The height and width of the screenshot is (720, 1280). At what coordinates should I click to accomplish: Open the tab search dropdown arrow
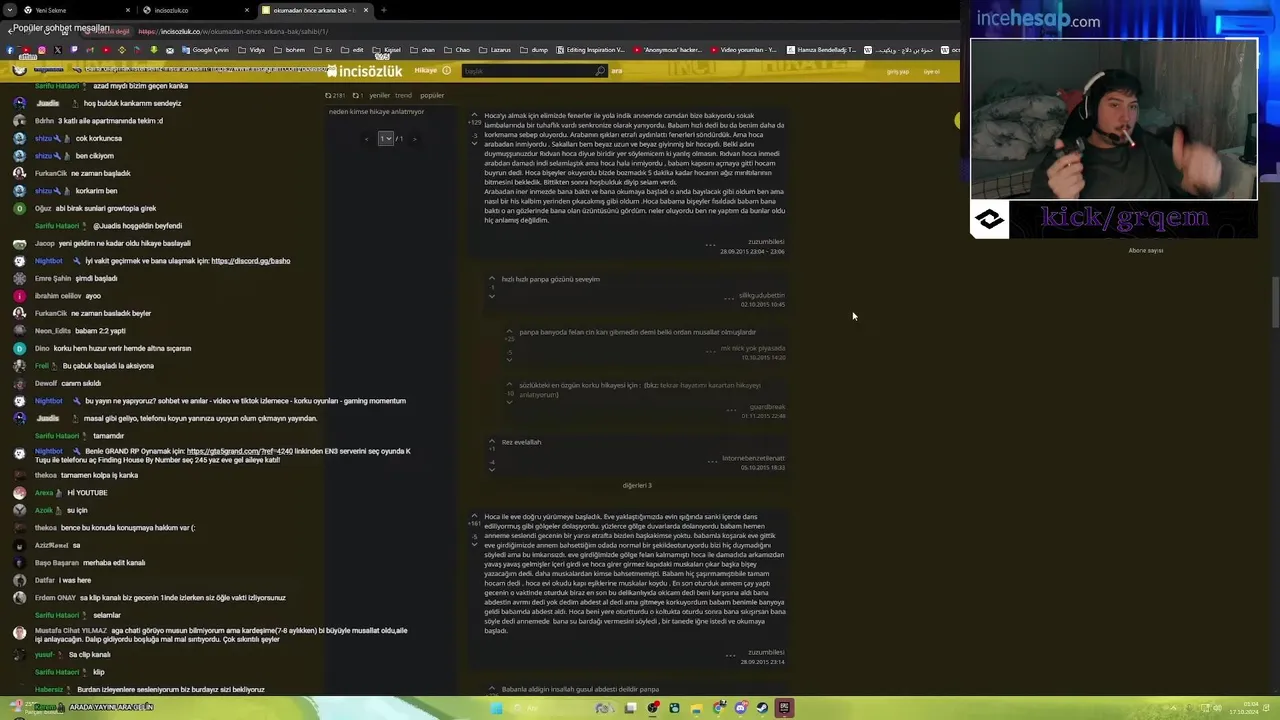tap(10, 10)
